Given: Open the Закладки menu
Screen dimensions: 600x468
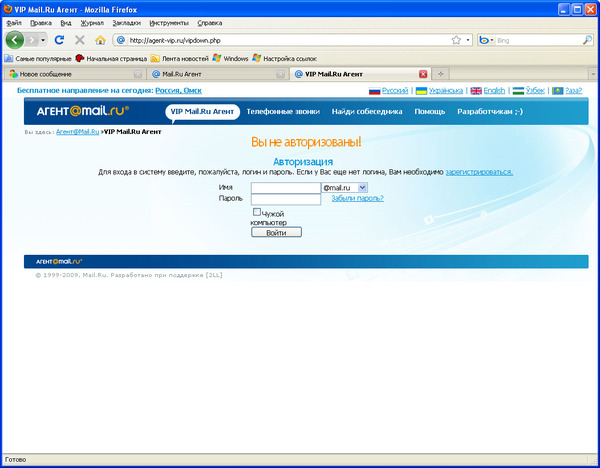Looking at the screenshot, I should point(126,23).
